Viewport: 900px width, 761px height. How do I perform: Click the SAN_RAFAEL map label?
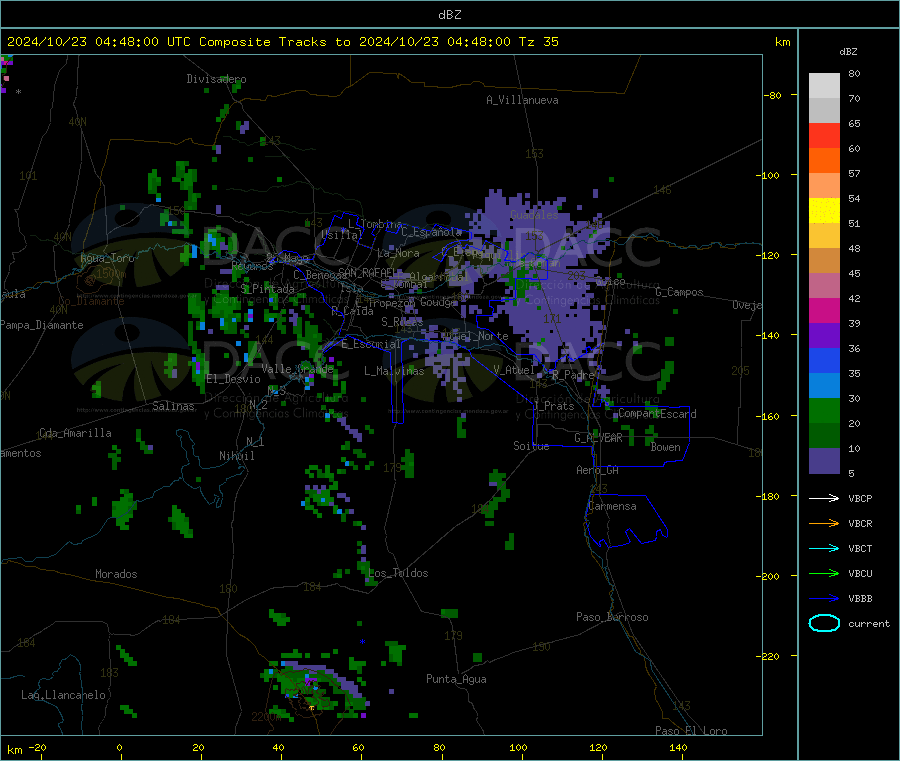pyautogui.click(x=368, y=272)
